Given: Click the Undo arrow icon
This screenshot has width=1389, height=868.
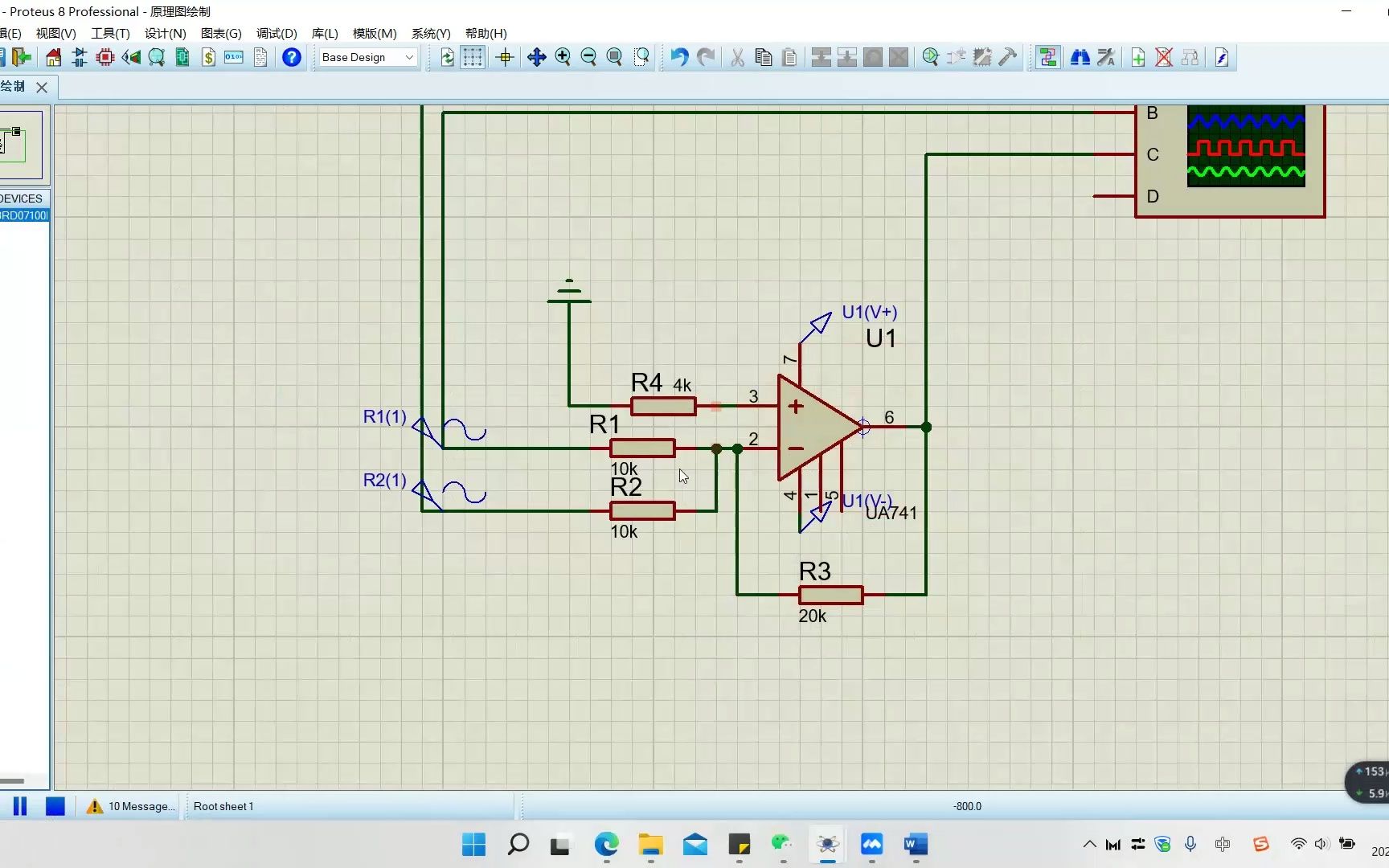Looking at the screenshot, I should 679,57.
